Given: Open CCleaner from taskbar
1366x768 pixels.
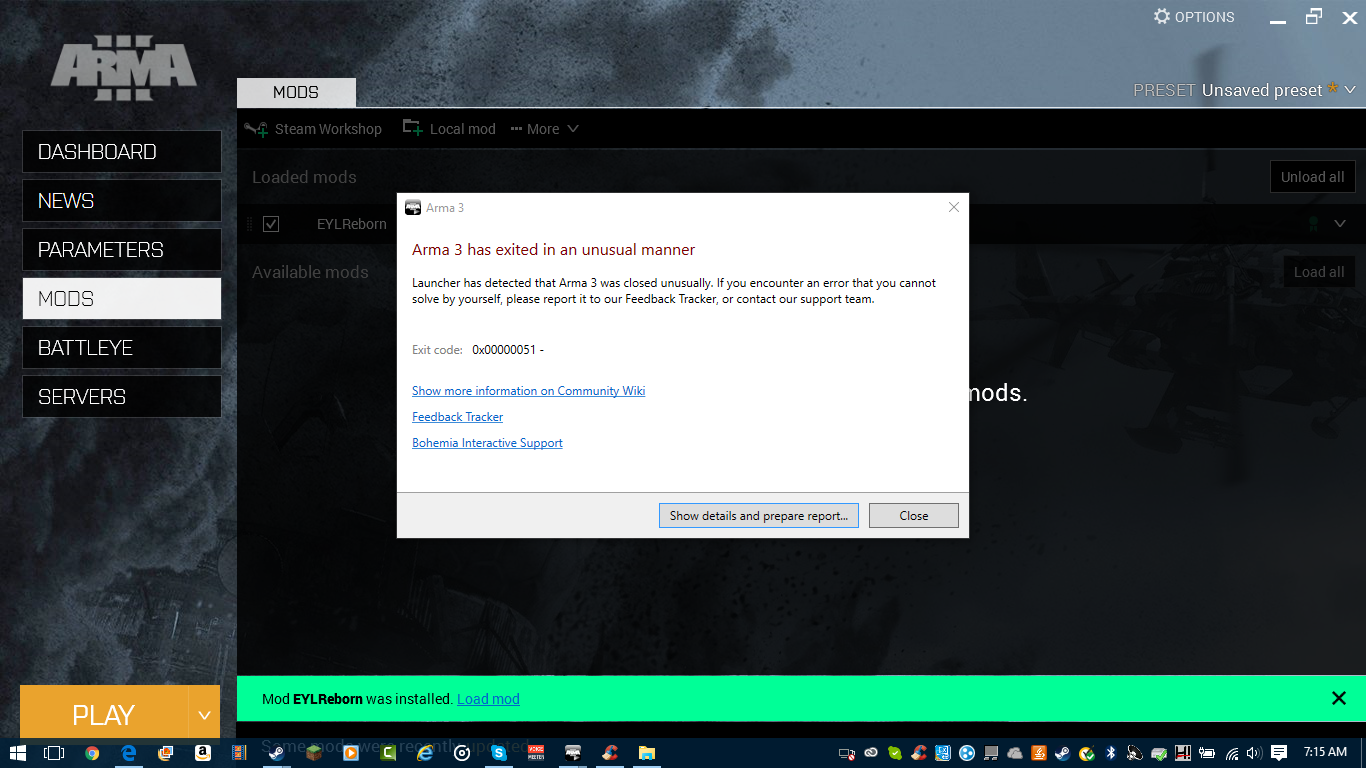Looking at the screenshot, I should (x=609, y=753).
